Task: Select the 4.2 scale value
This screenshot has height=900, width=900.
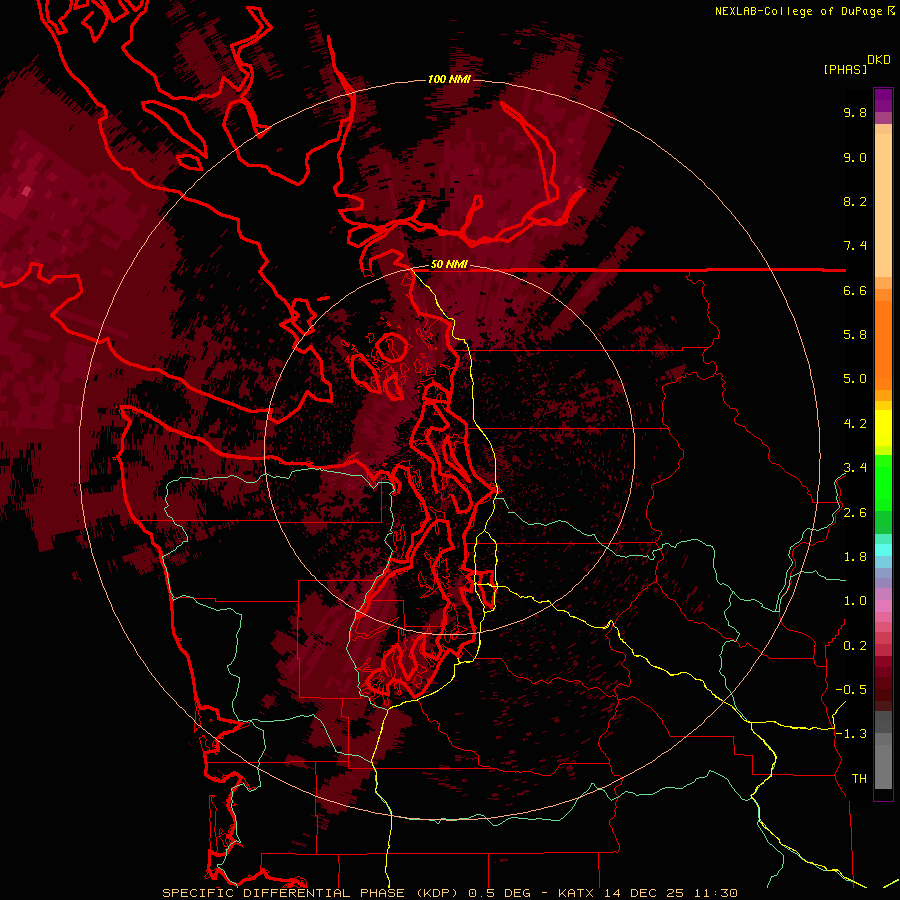Action: tap(855, 424)
